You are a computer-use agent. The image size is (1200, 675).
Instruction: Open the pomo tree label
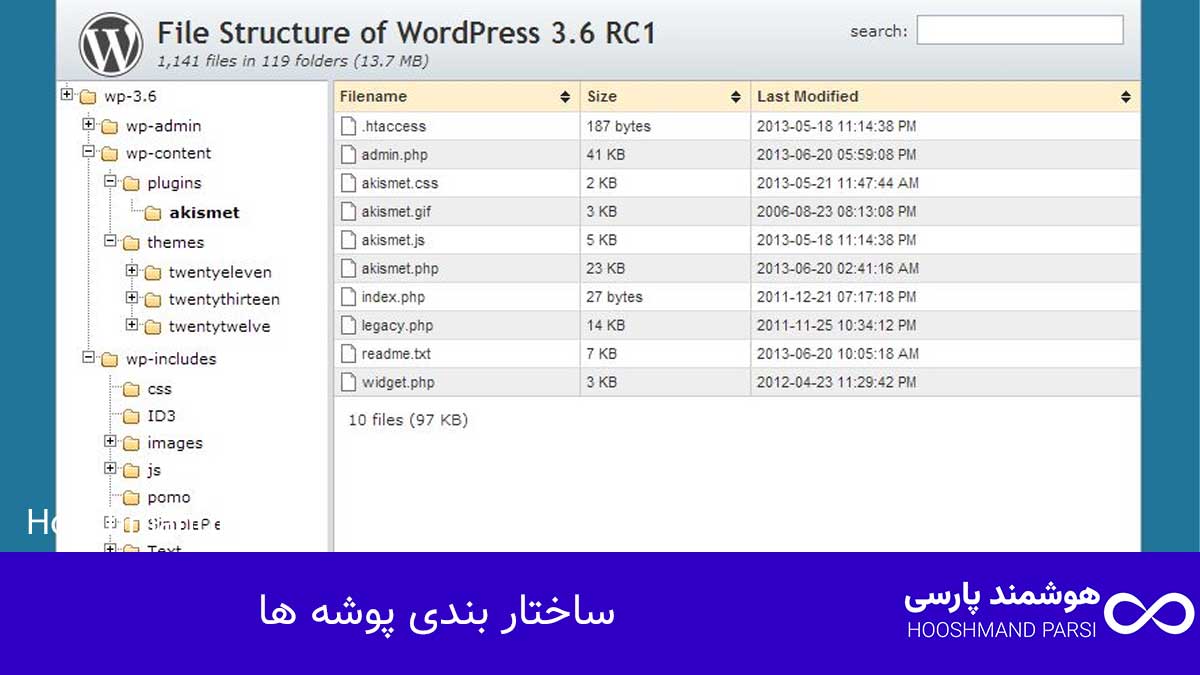pyautogui.click(x=169, y=497)
